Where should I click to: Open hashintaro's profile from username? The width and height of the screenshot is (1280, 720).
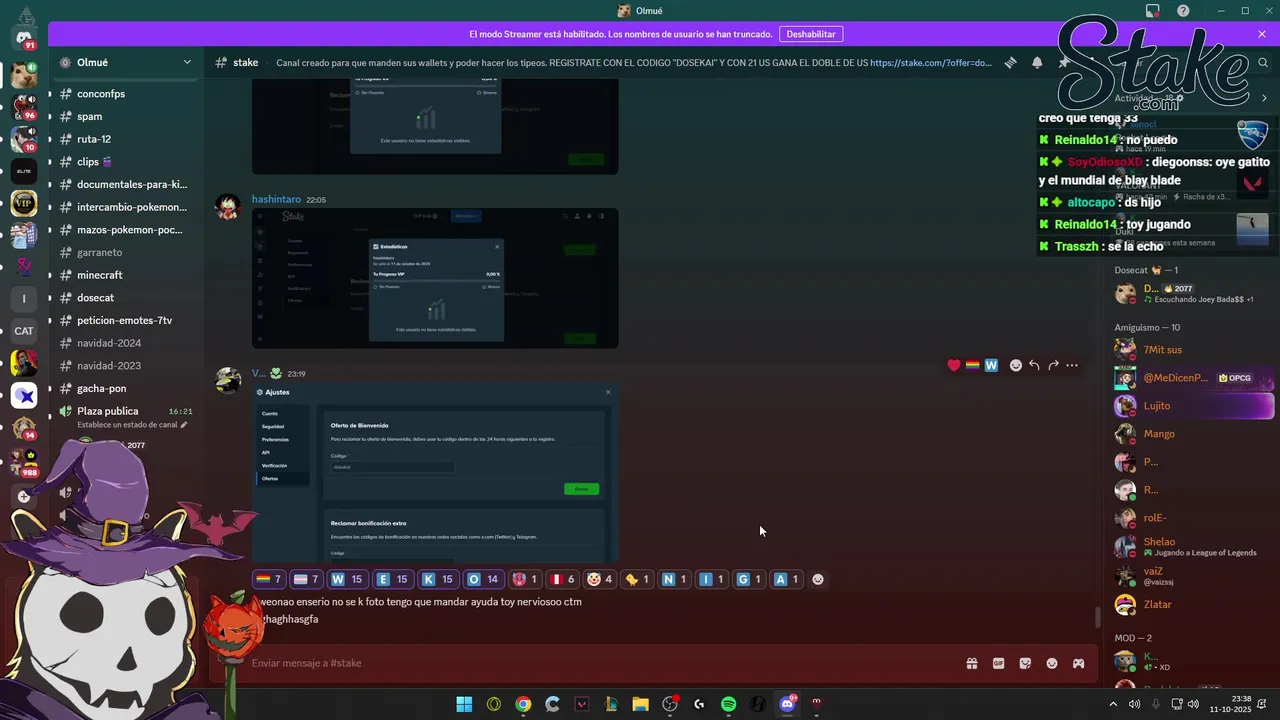point(275,200)
